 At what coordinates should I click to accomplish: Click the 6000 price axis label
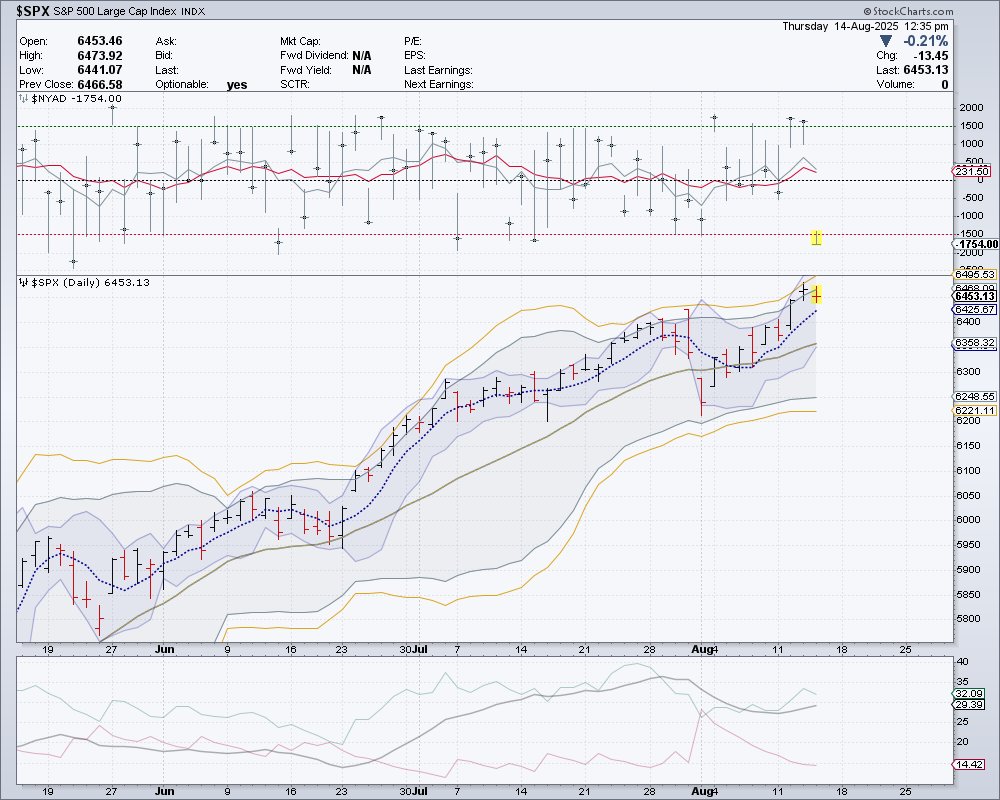point(968,519)
